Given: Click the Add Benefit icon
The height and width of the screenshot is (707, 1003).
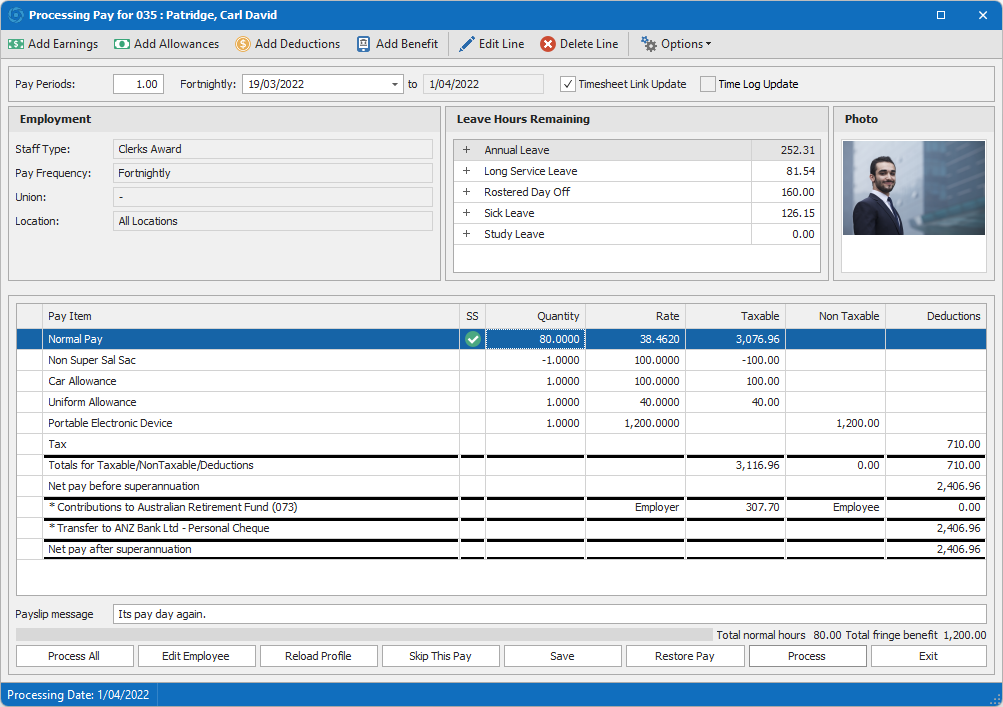Looking at the screenshot, I should 363,44.
